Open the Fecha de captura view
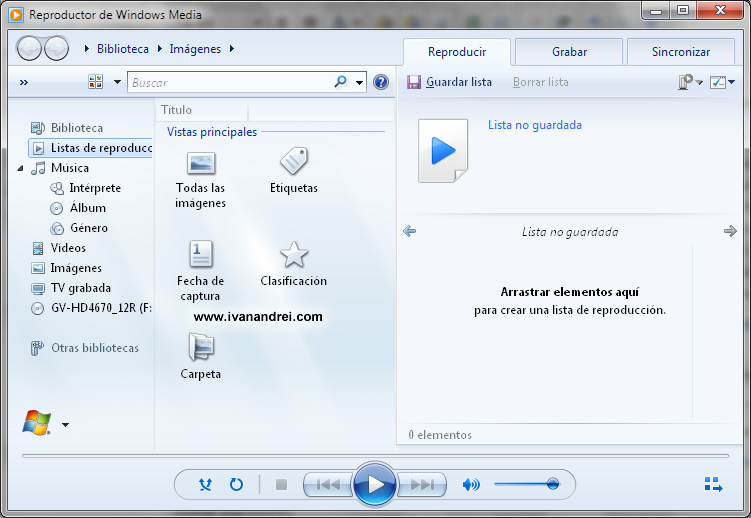The height and width of the screenshot is (518, 751). coord(200,271)
